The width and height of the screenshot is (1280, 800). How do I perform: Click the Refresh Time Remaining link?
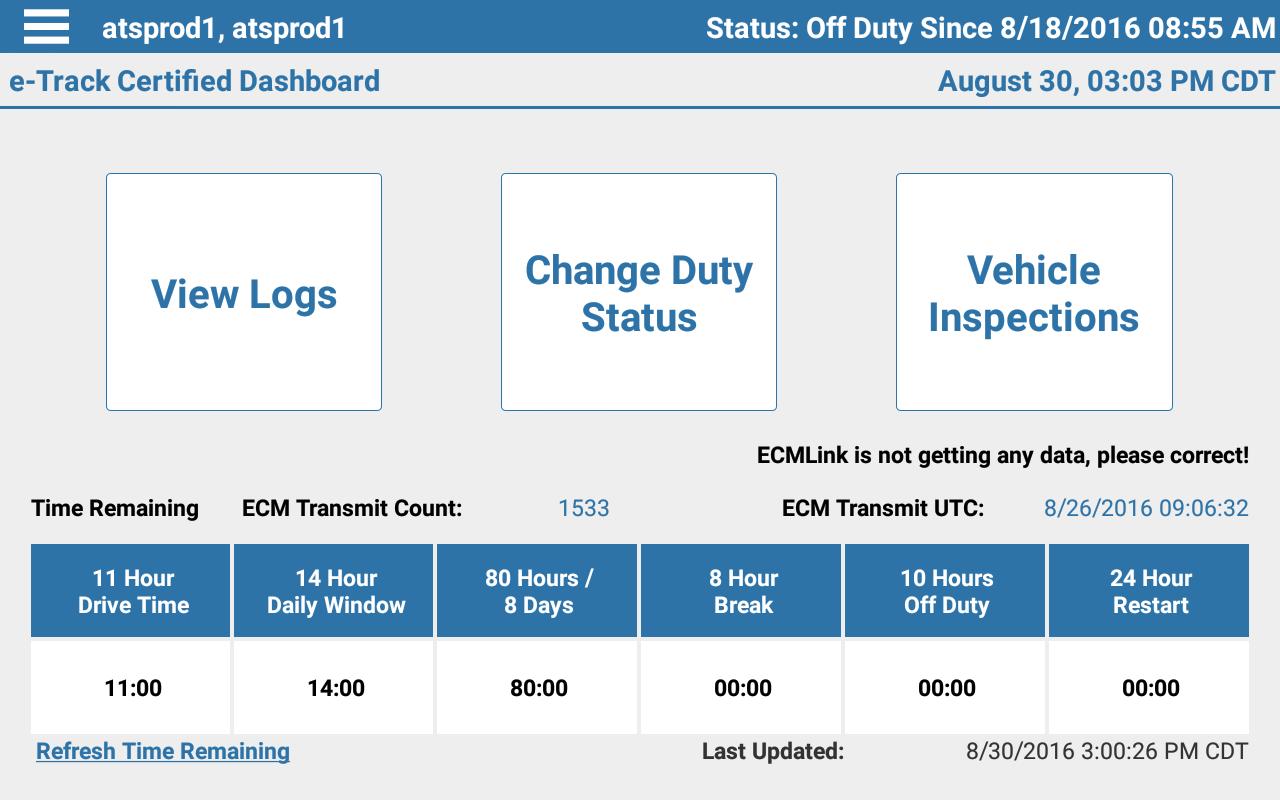[x=163, y=751]
